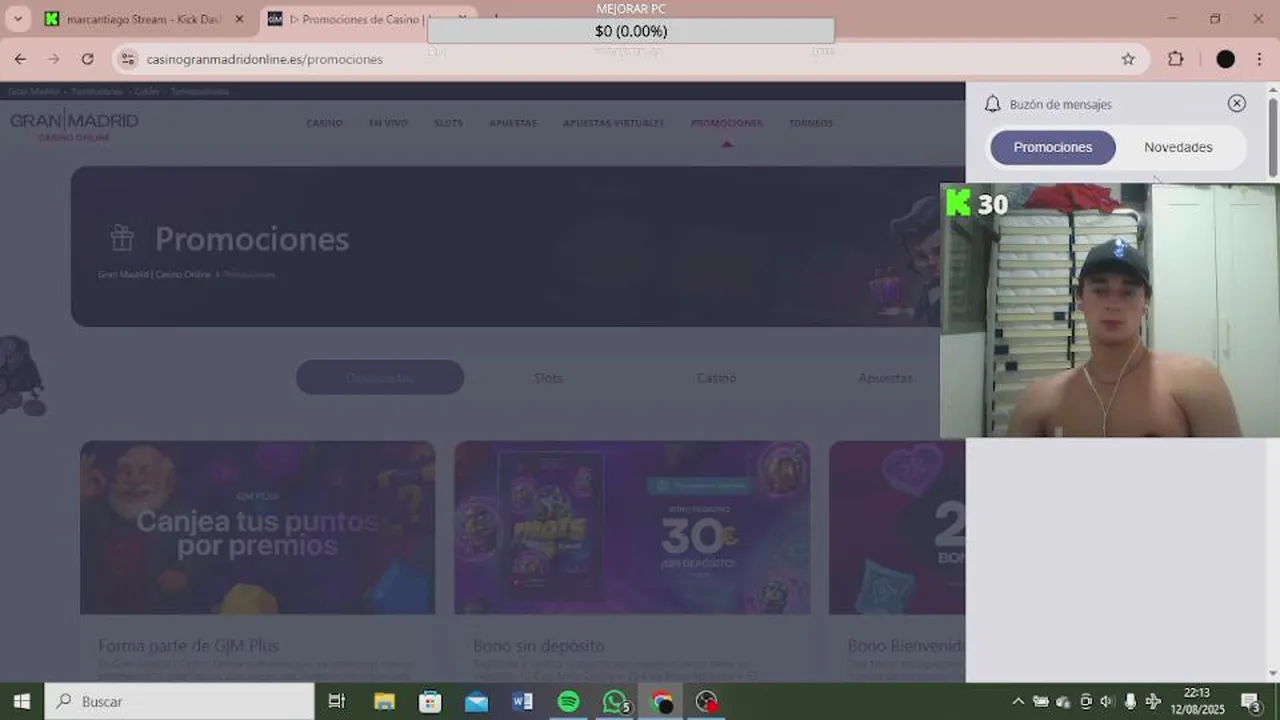
Task: Open the volume speaker tray icon
Action: pos(1108,702)
